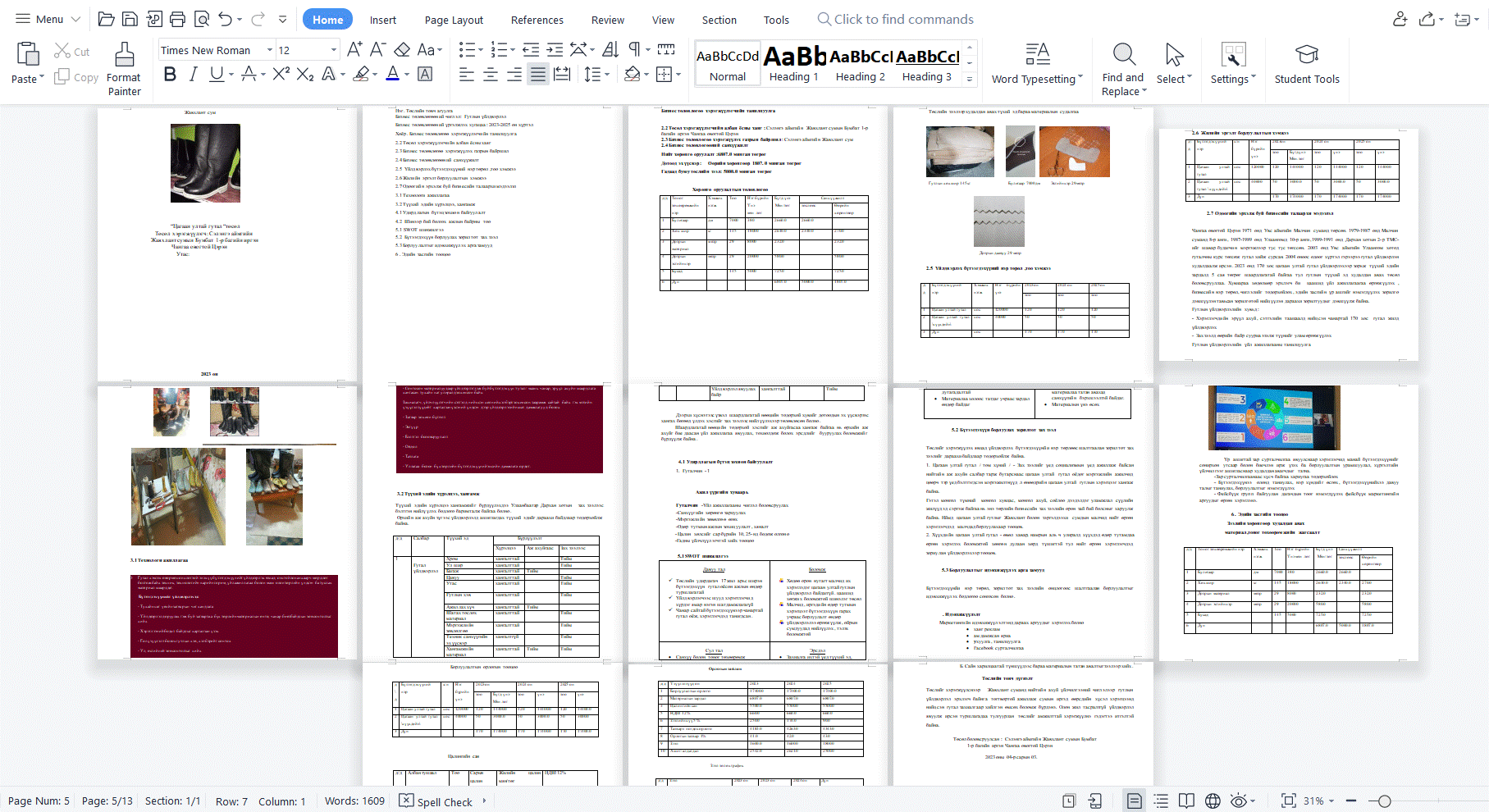Click the Words: 1609 counter
The image size is (1489, 812).
click(x=354, y=801)
